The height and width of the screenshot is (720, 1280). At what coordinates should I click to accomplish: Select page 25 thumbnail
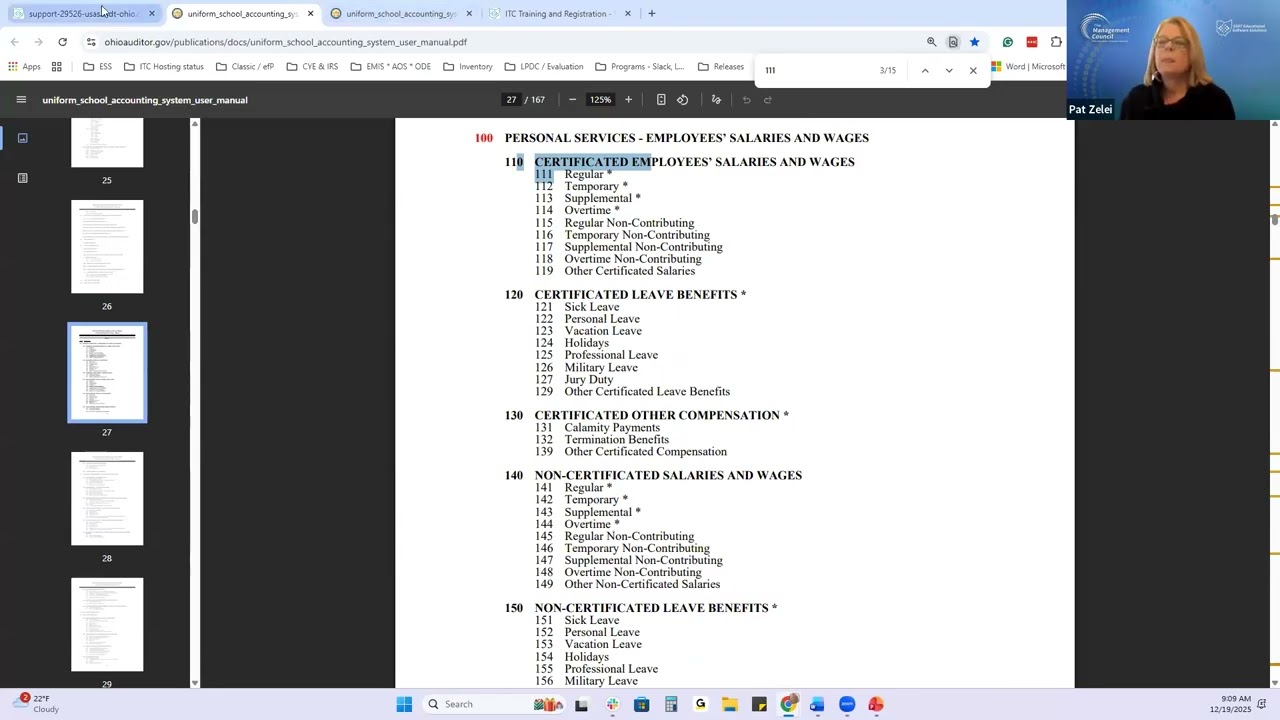tap(107, 143)
